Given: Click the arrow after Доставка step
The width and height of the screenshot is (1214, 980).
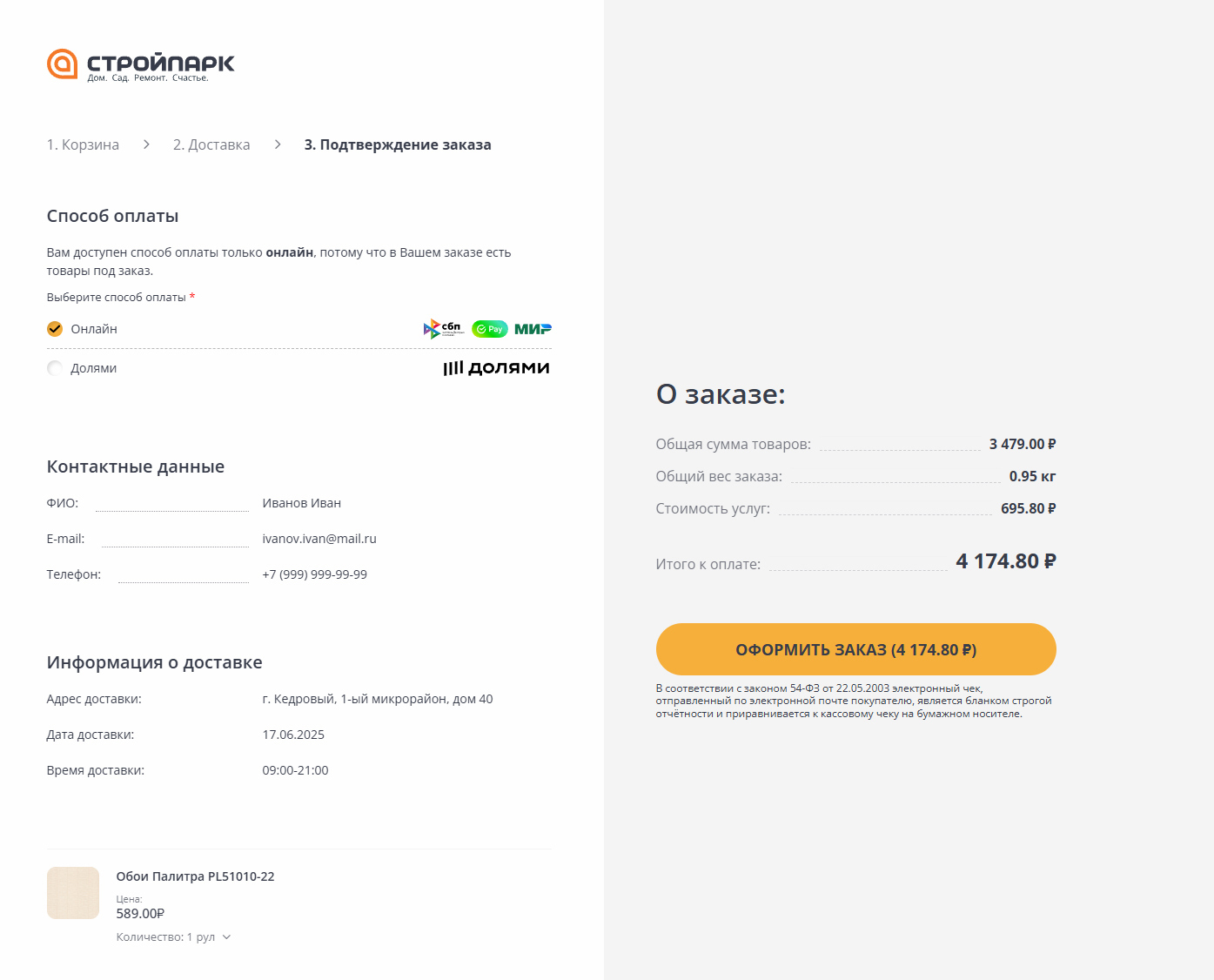Looking at the screenshot, I should tap(278, 144).
